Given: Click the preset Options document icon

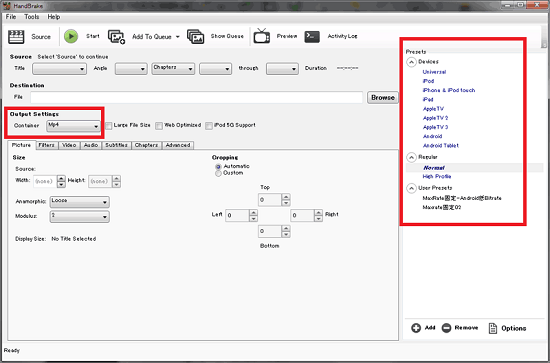Looking at the screenshot, I should pyautogui.click(x=493, y=328).
